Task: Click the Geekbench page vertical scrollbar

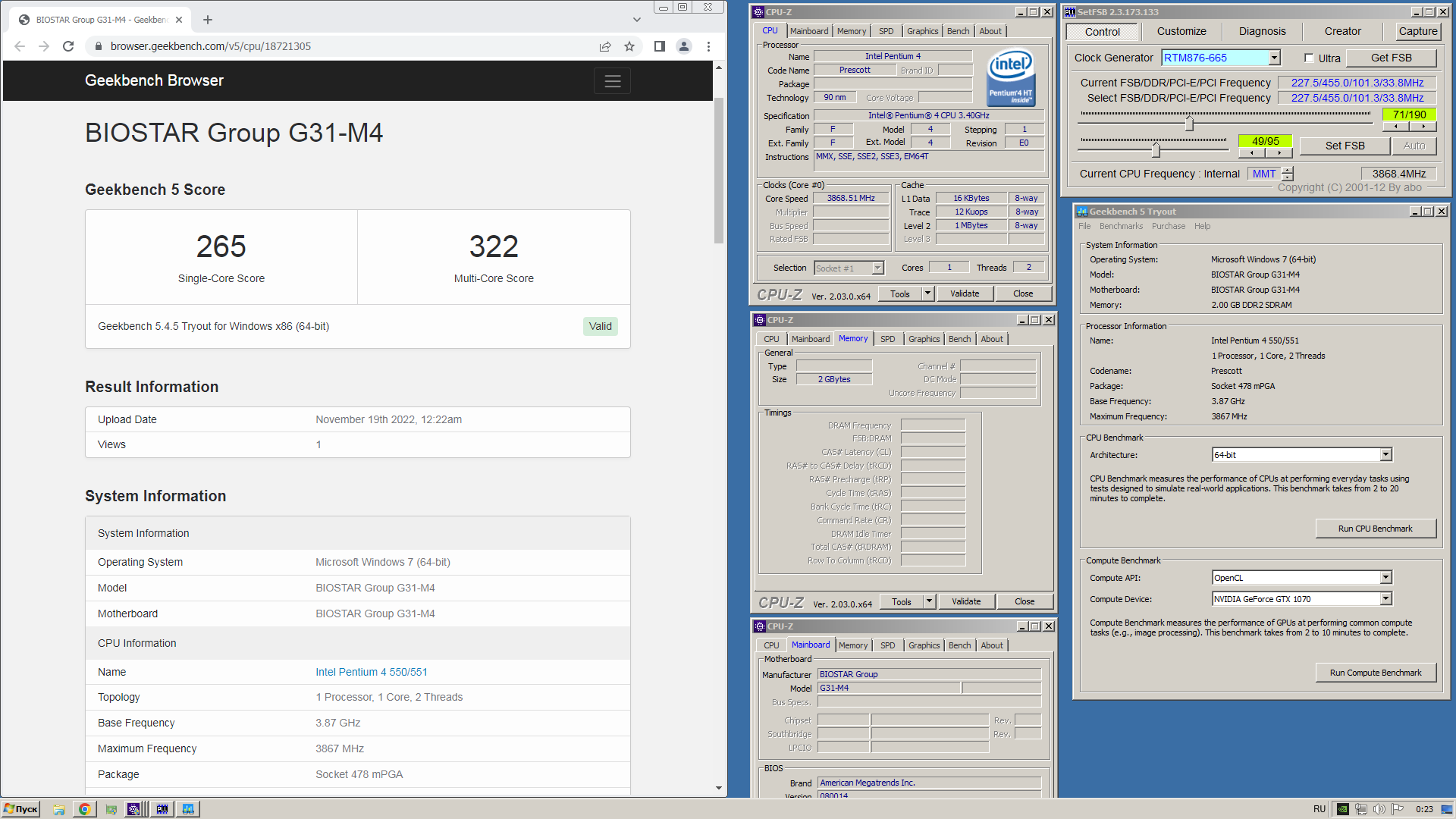Action: point(718,171)
